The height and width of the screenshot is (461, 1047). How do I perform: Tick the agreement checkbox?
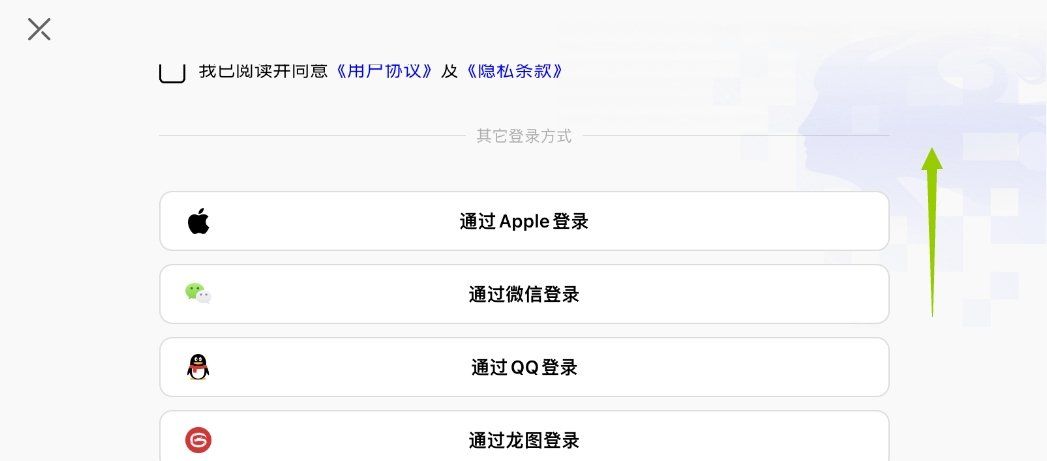coord(172,71)
